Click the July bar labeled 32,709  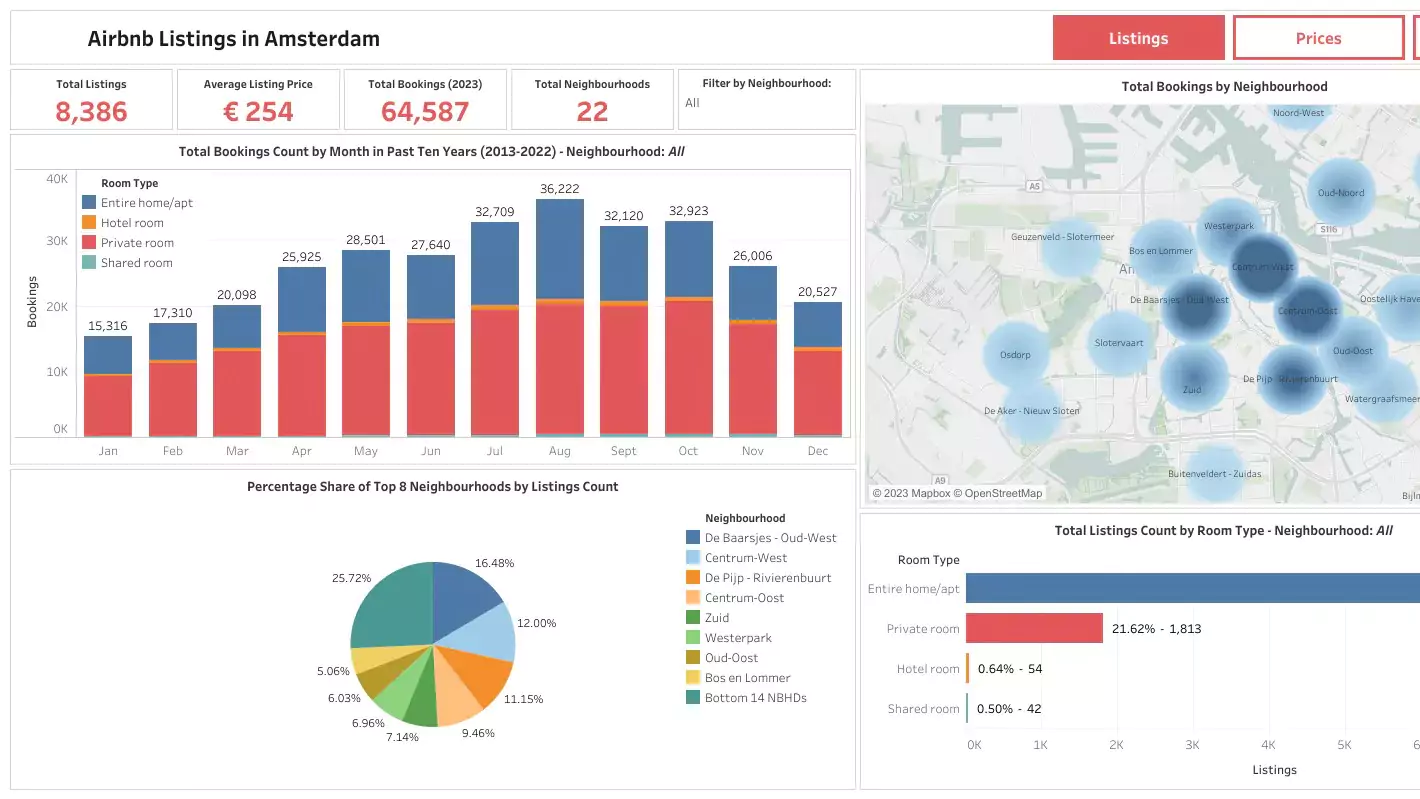pyautogui.click(x=495, y=329)
